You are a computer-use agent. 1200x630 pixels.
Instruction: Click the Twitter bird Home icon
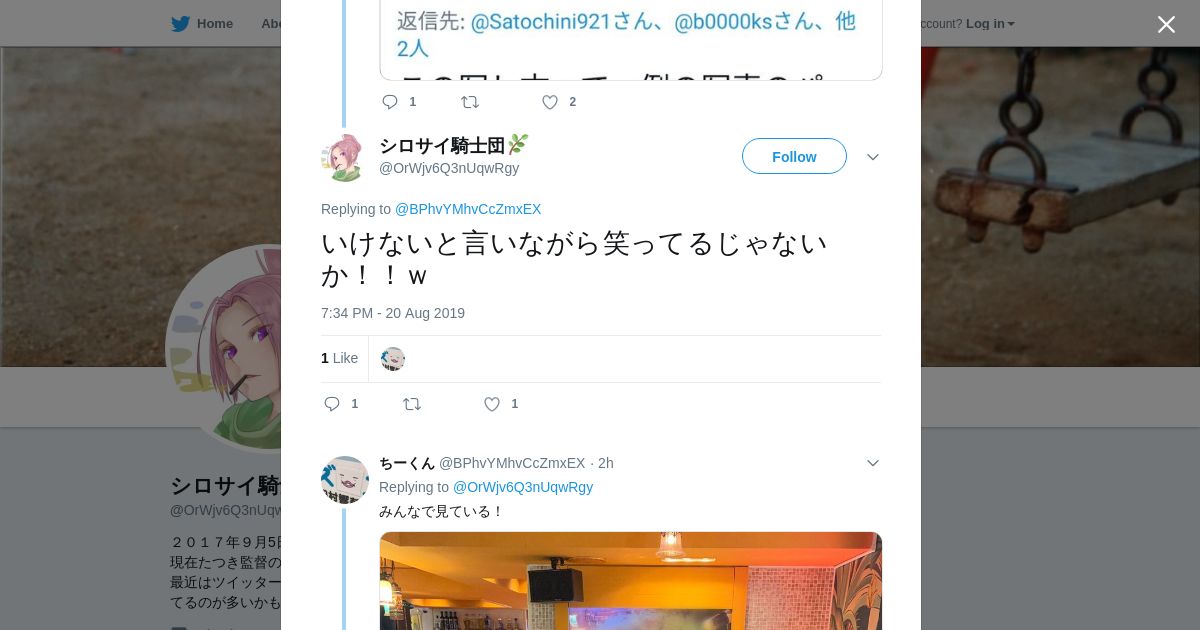click(x=180, y=24)
